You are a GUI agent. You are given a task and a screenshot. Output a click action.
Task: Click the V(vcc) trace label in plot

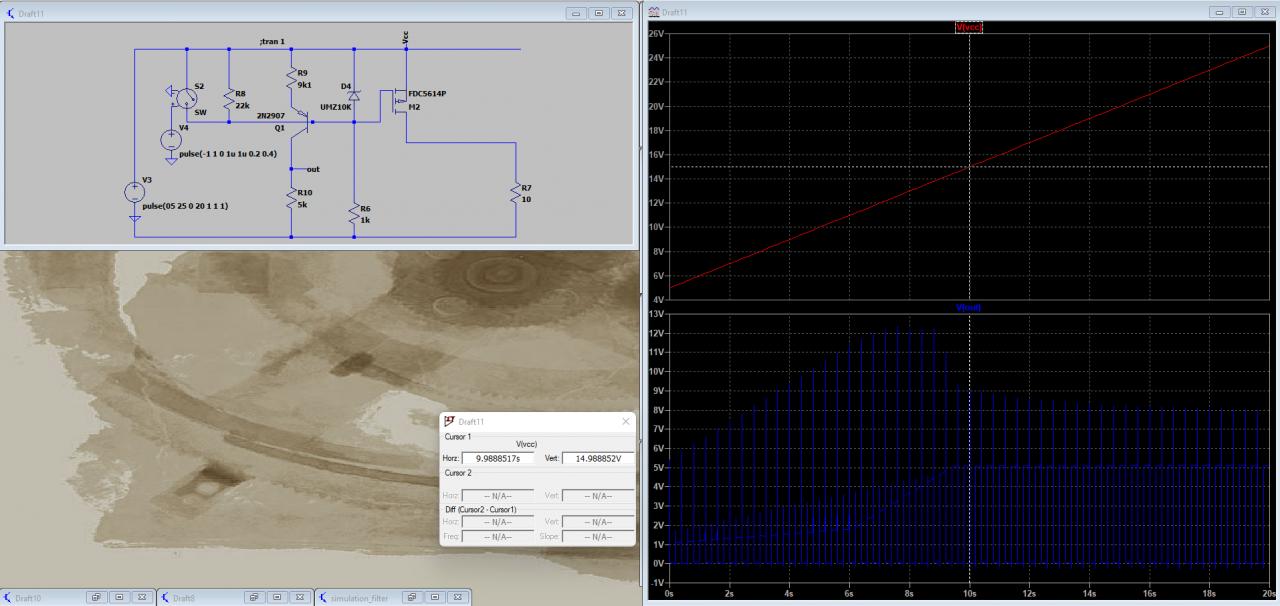pyautogui.click(x=969, y=27)
